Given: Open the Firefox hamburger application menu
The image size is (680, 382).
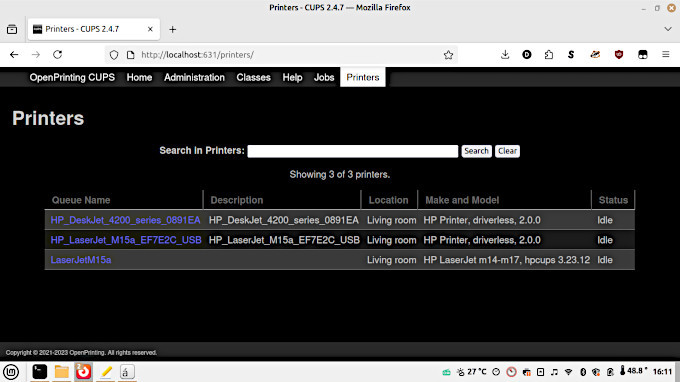Looking at the screenshot, I should point(666,55).
